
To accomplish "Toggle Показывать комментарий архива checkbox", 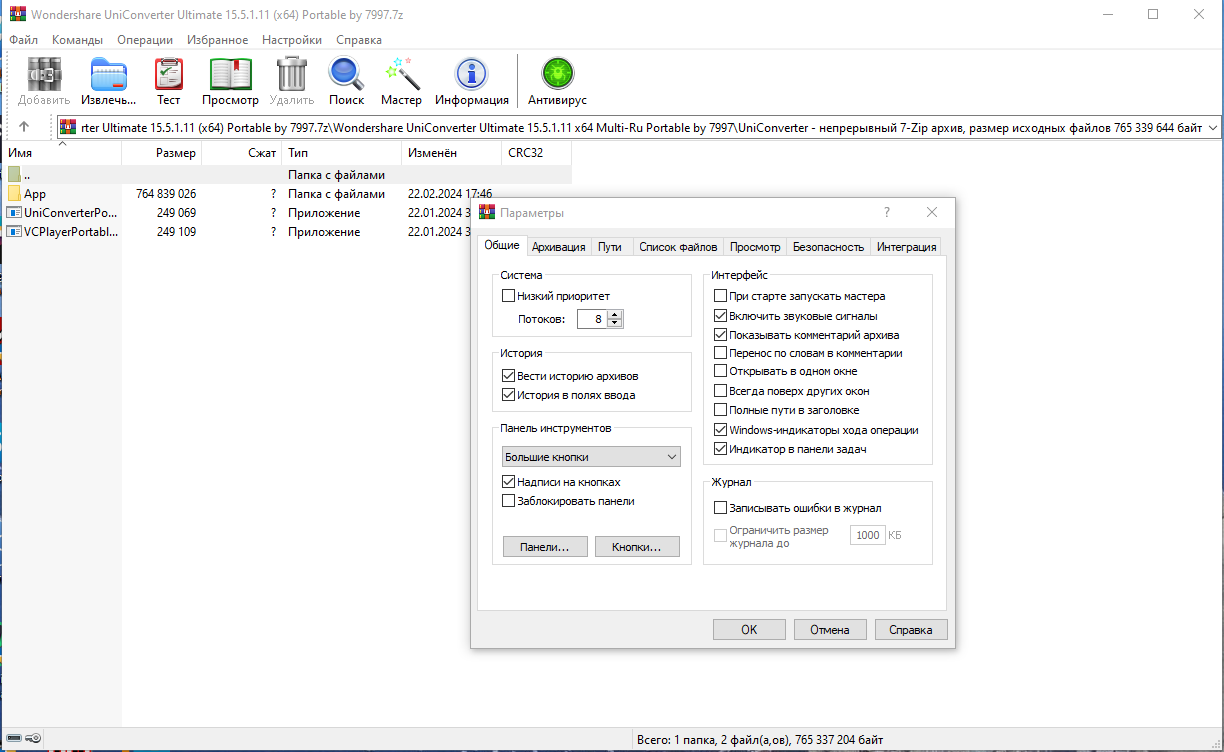I will pyautogui.click(x=720, y=335).
